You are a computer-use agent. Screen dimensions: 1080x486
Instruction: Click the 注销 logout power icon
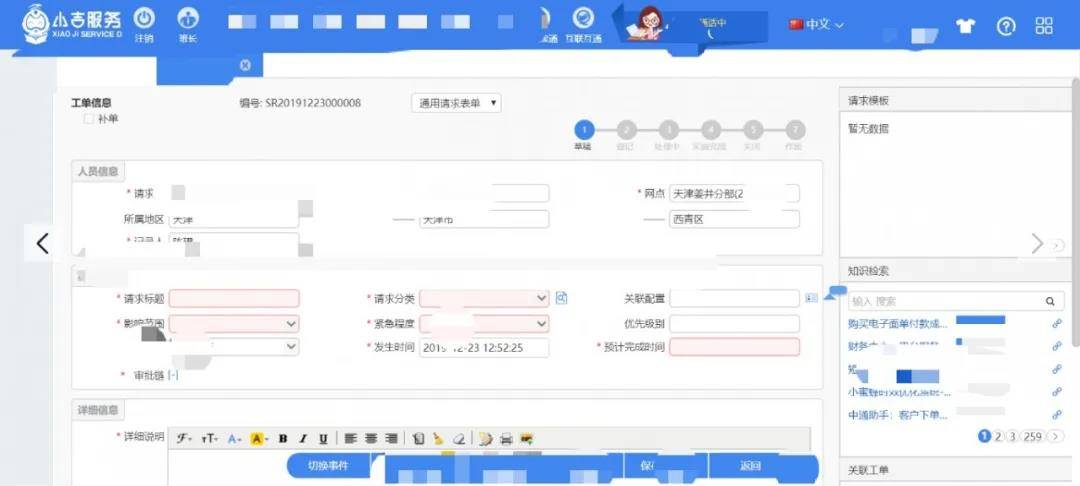click(144, 18)
